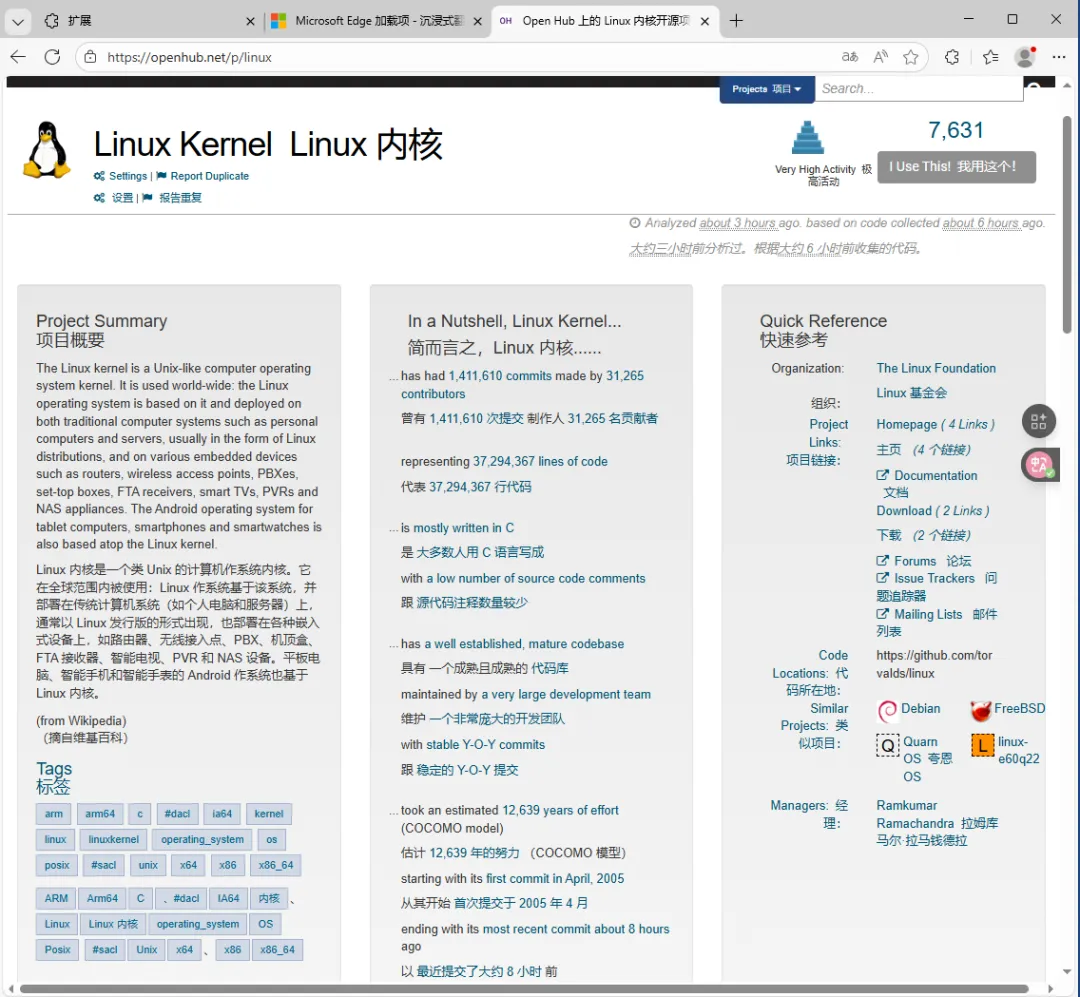Image resolution: width=1080 pixels, height=997 pixels.
Task: Click the Quarn OS Q icon
Action: [888, 746]
